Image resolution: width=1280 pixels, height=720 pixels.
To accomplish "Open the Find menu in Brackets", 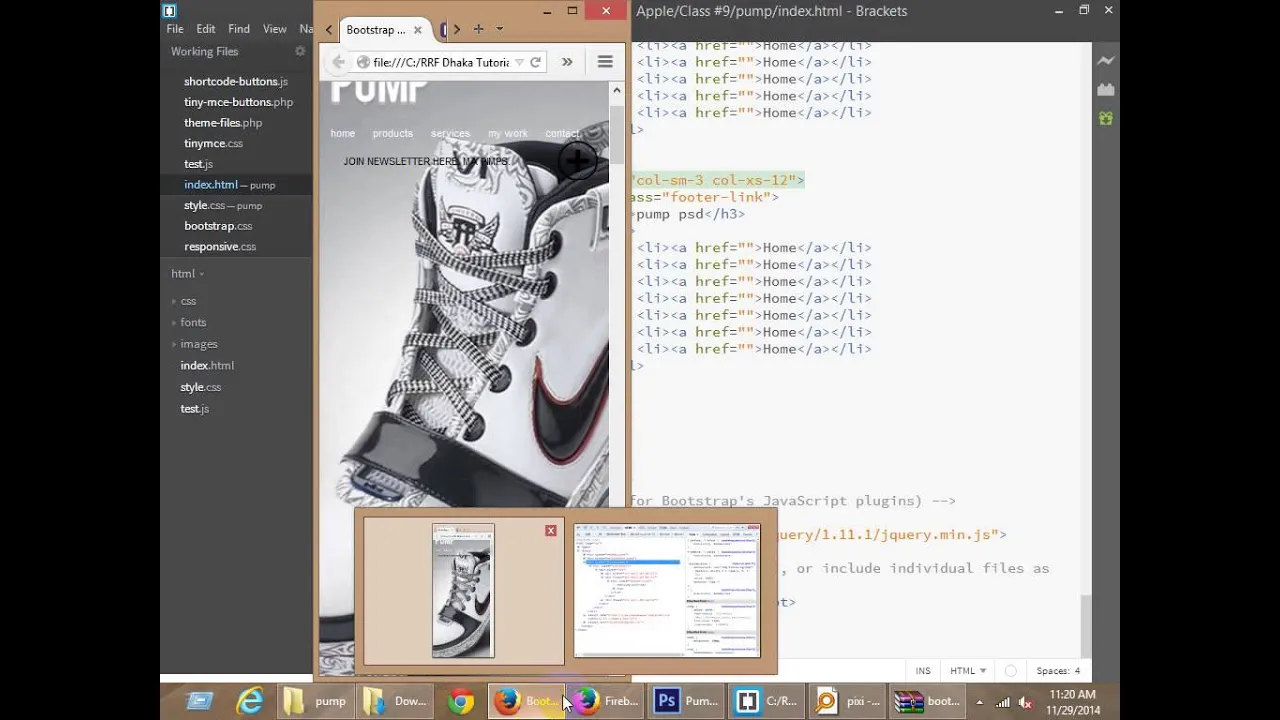I will pos(239,29).
